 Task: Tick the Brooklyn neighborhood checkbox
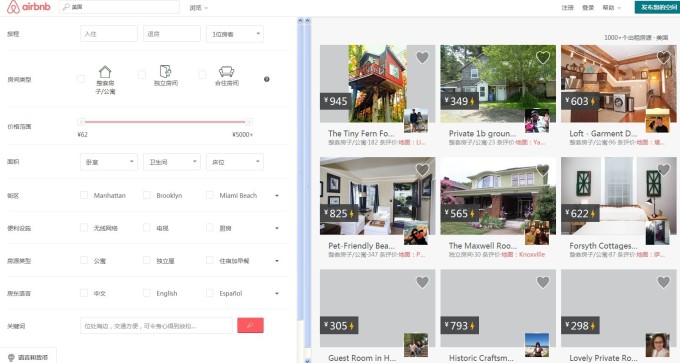pos(147,195)
